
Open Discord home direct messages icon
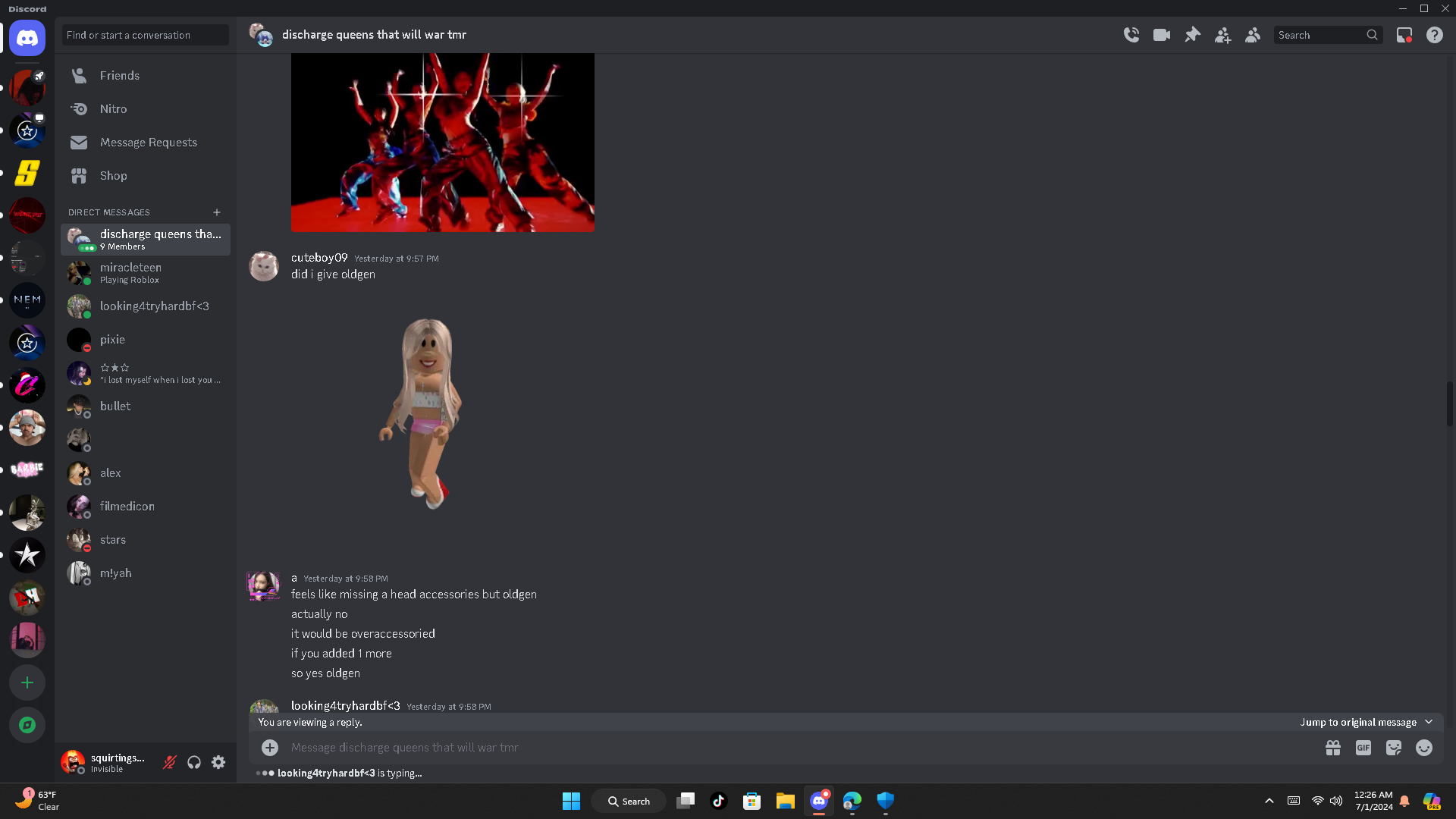pyautogui.click(x=27, y=38)
